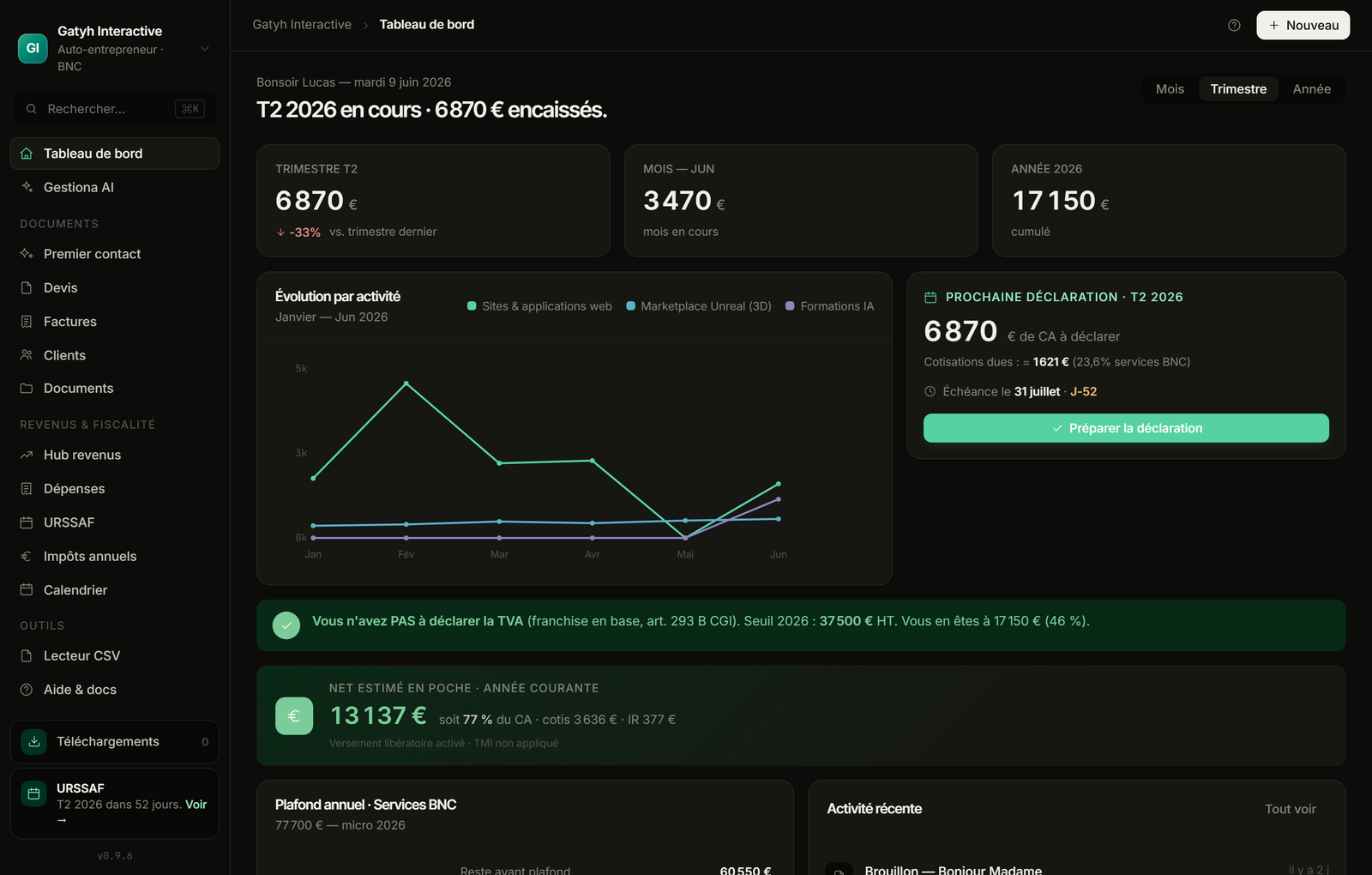This screenshot has height=875, width=1372.
Task: Toggle Formations IA legend swatch
Action: 791,306
